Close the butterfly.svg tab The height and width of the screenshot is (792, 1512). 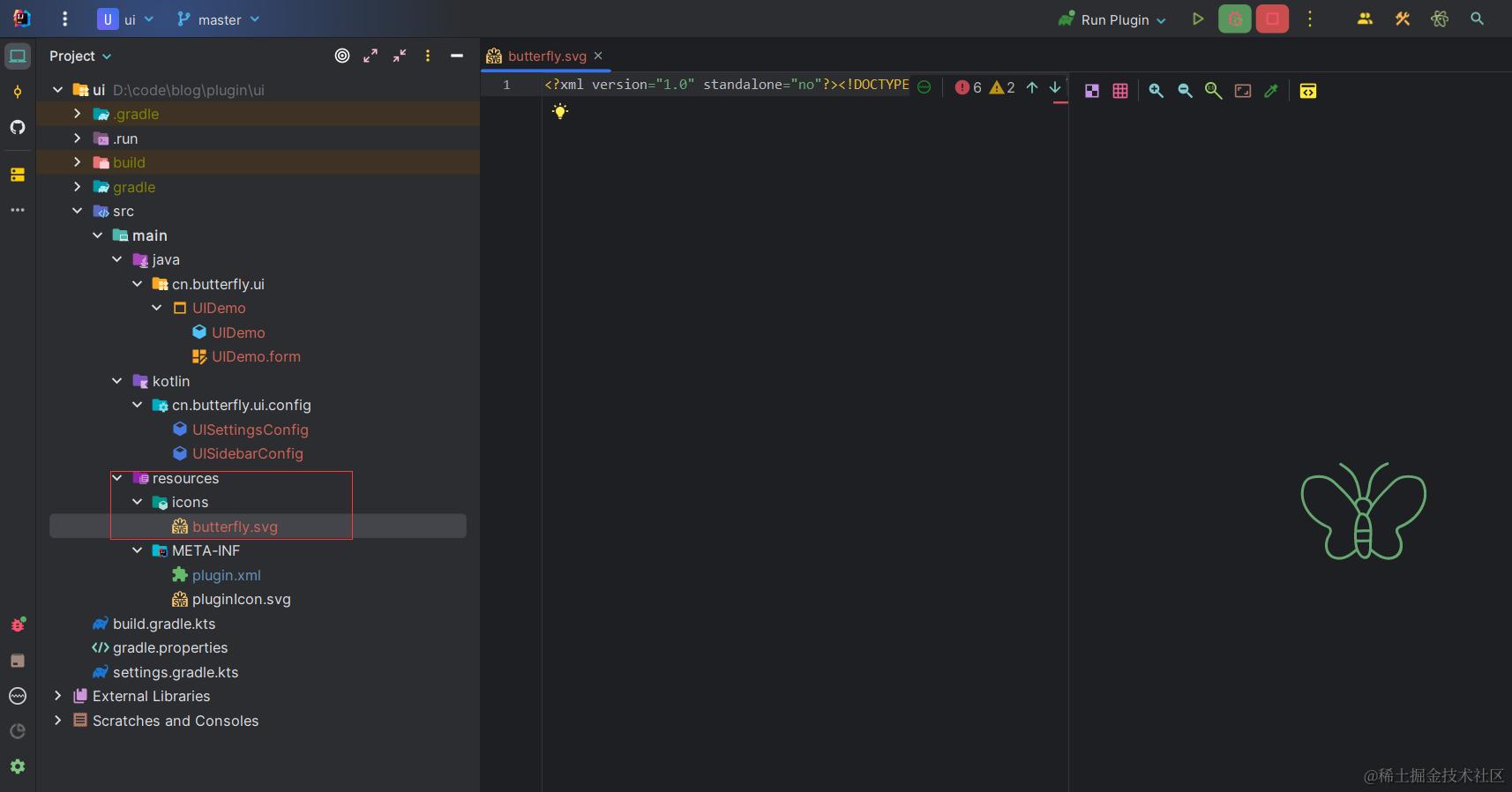(598, 56)
